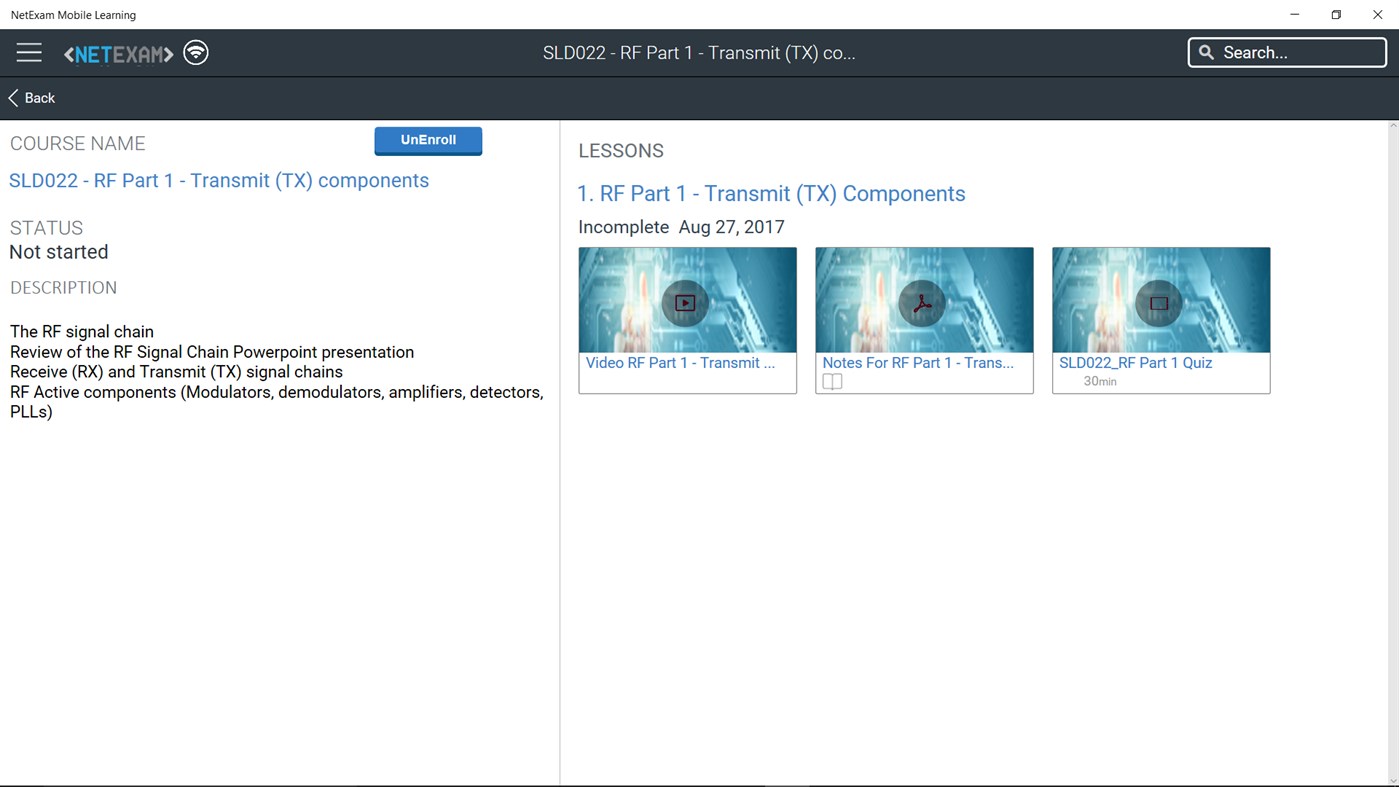
Task: Open lesson 1 RF Part 1 Transmit Components
Action: click(x=771, y=193)
